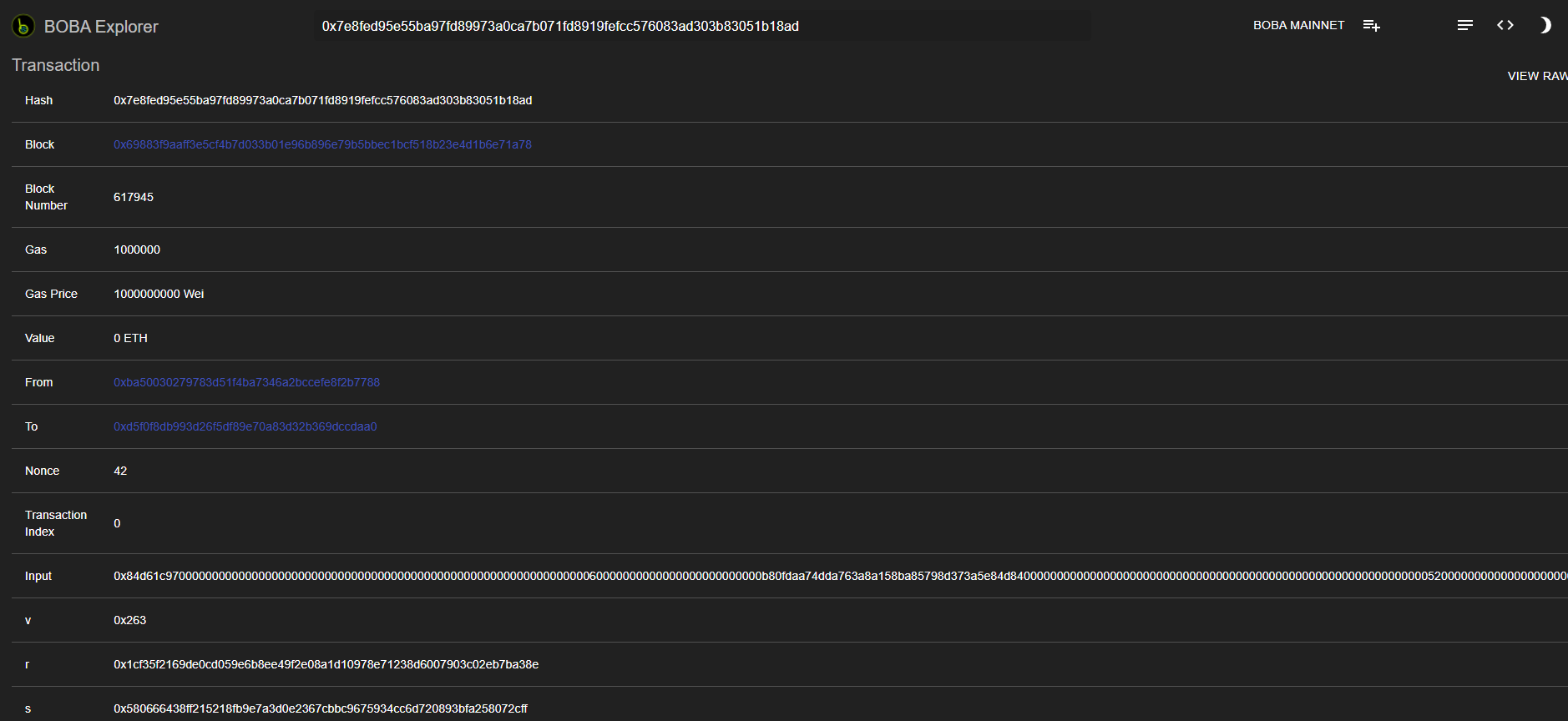Click gas price value 1000000000 Wei
The image size is (1568, 721).
point(159,294)
